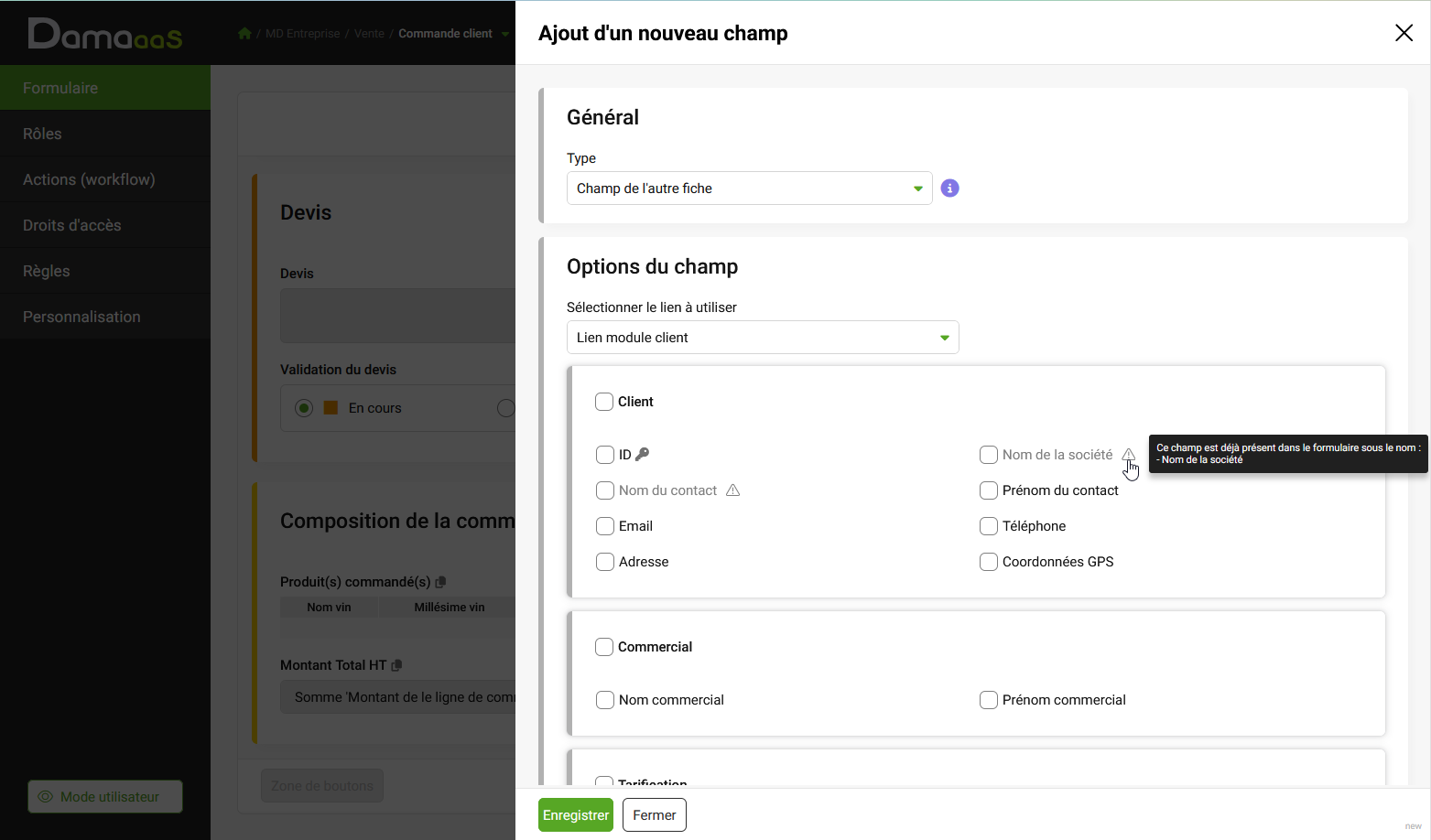1431x840 pixels.
Task: Select the En cours radio button
Action: coord(304,408)
